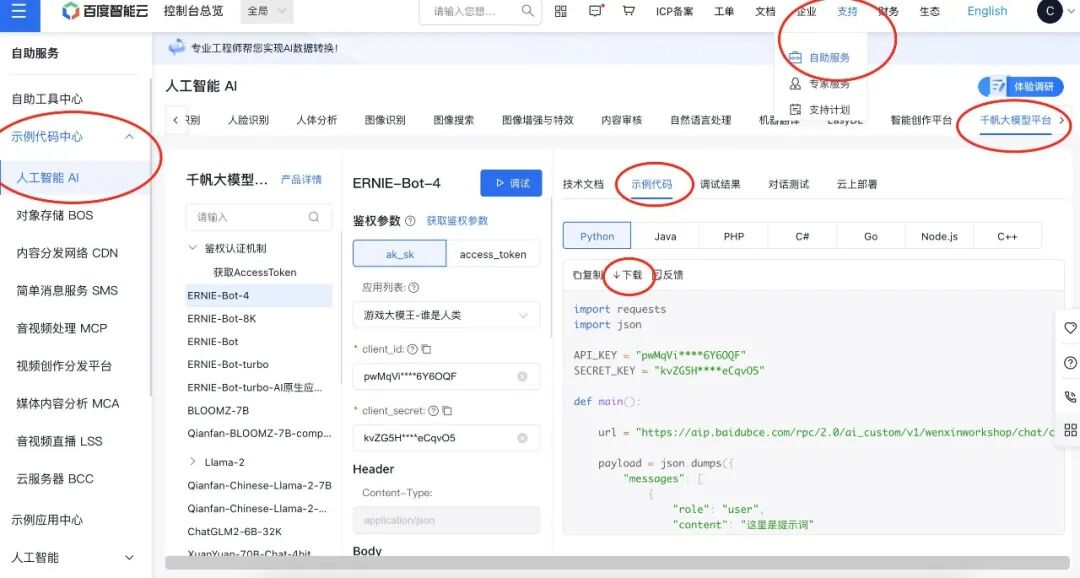Switch language to English

[986, 11]
